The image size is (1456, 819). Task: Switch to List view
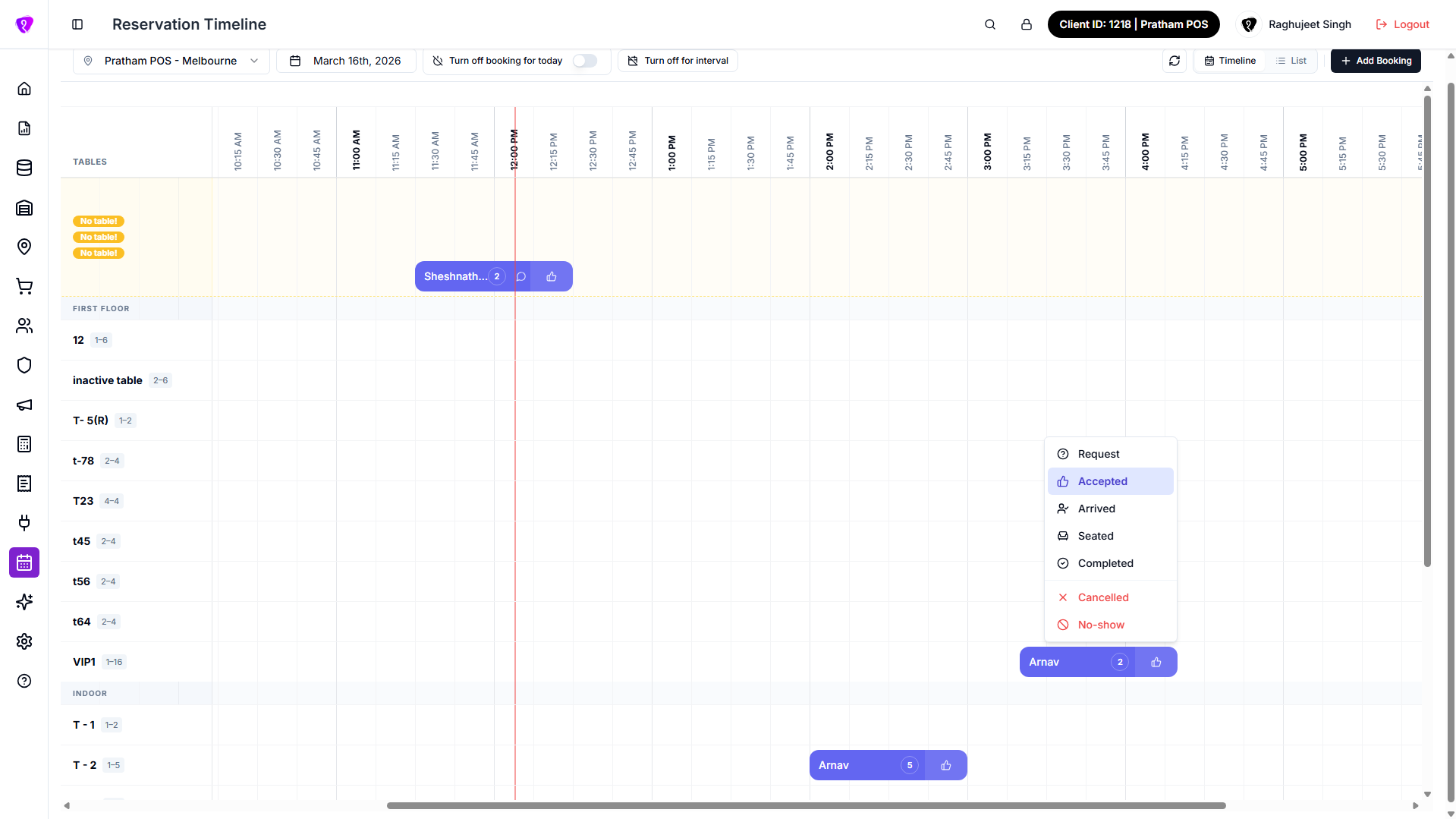pos(1291,61)
